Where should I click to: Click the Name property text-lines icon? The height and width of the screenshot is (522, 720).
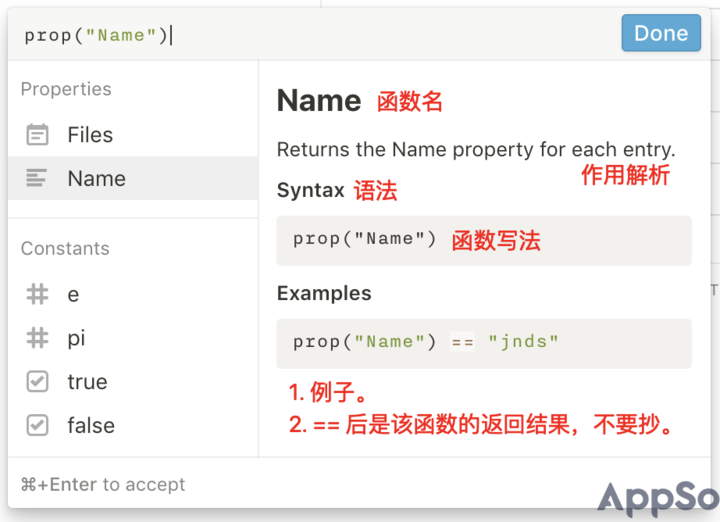point(37,178)
